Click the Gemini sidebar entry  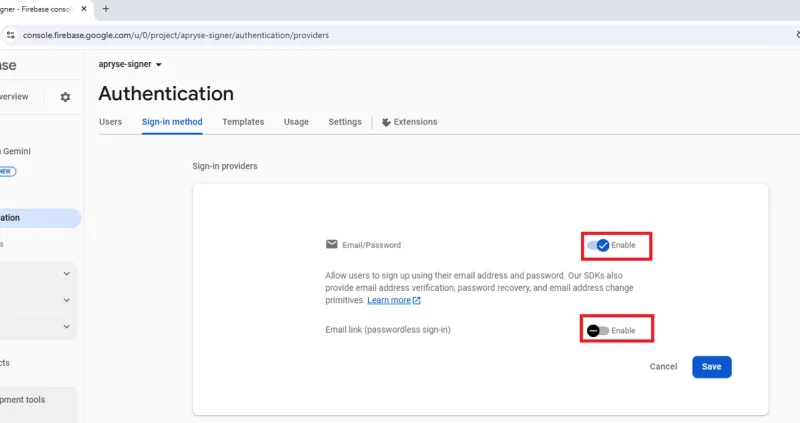pyautogui.click(x=16, y=152)
